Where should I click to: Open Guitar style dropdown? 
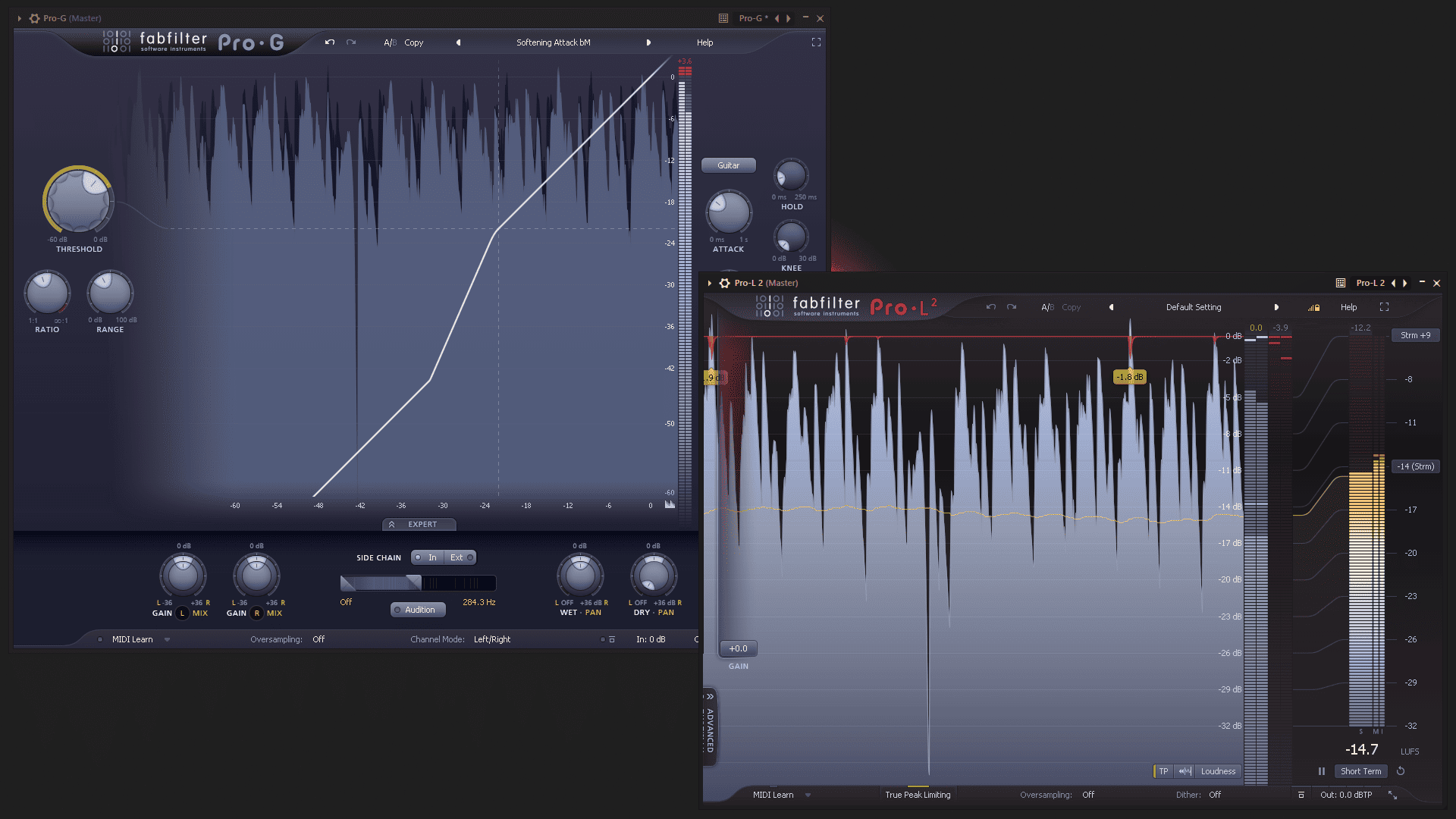point(728,165)
